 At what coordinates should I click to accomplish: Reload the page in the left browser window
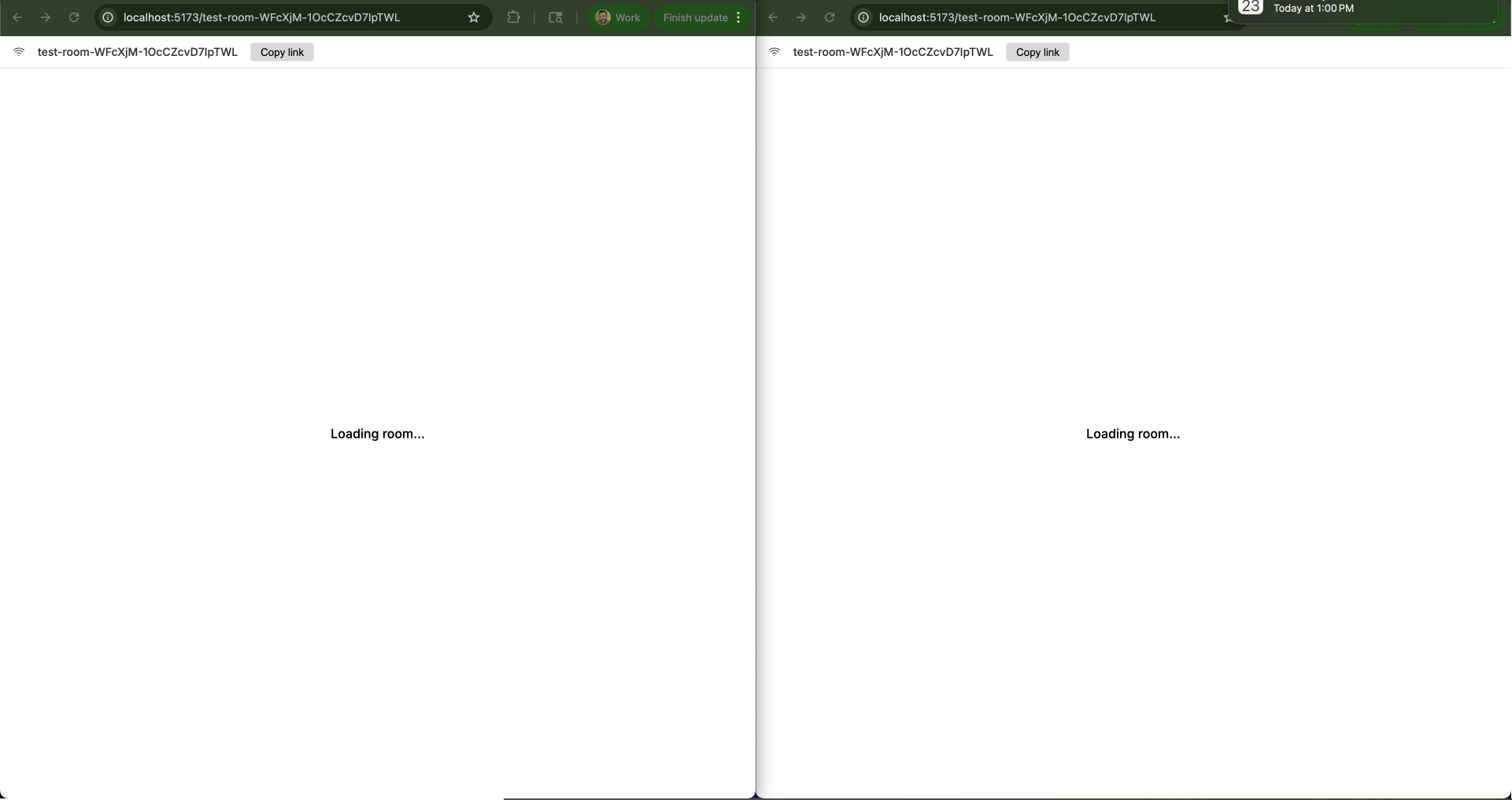point(74,17)
